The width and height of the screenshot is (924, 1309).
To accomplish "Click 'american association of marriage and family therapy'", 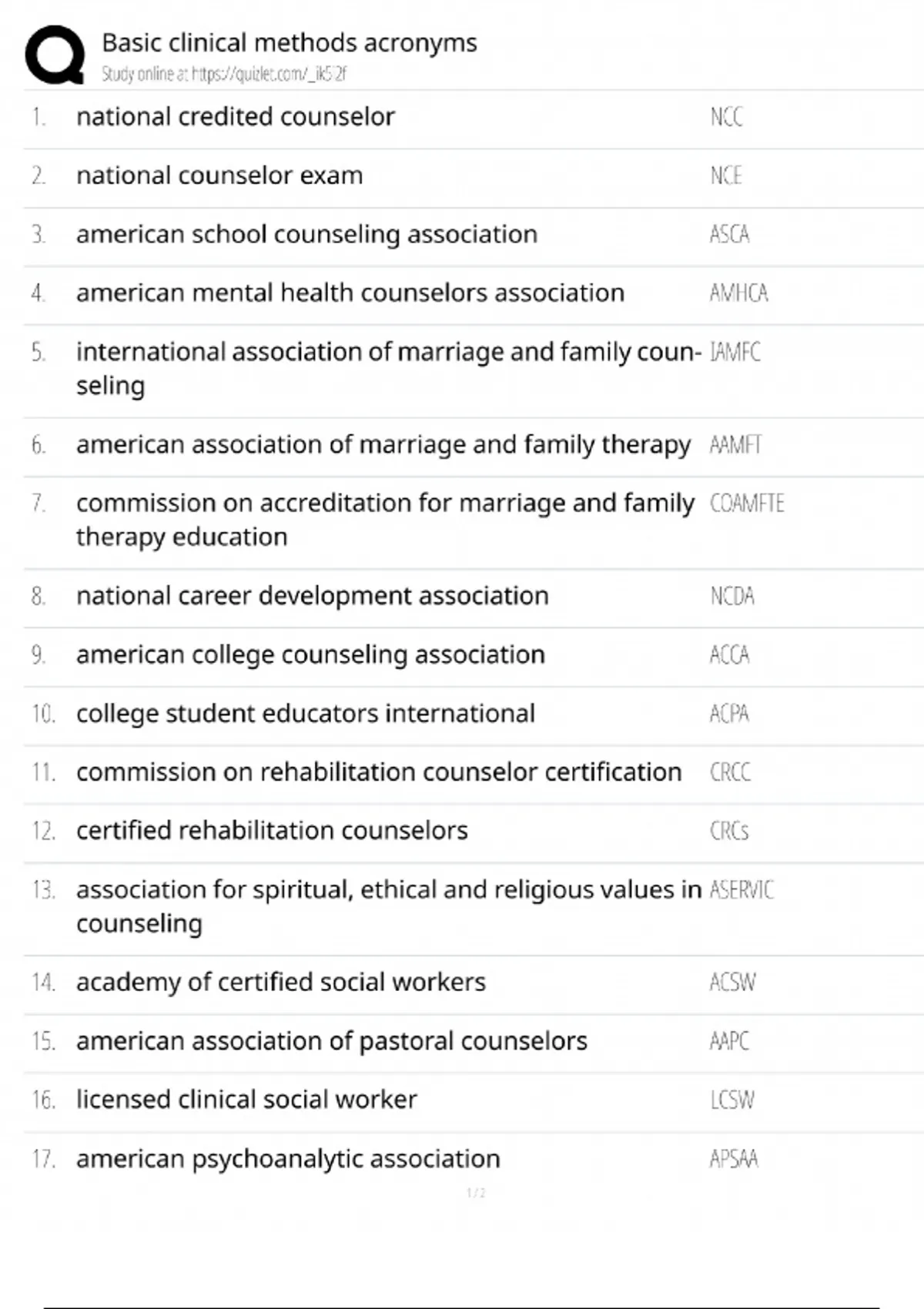I will pyautogui.click(x=383, y=444).
